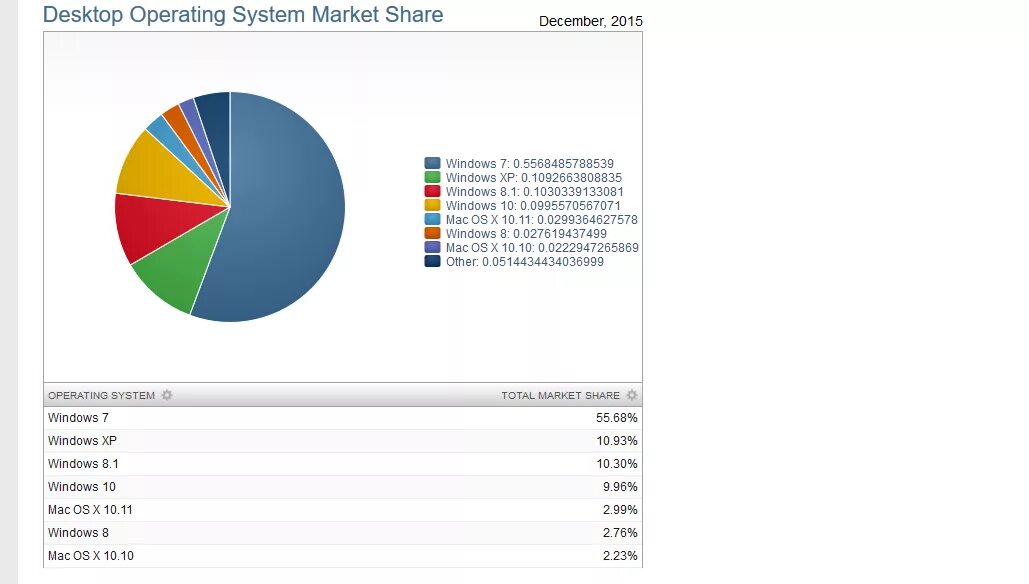Click the Windows 8 table row name
Image resolution: width=1029 pixels, height=584 pixels.
coord(78,533)
